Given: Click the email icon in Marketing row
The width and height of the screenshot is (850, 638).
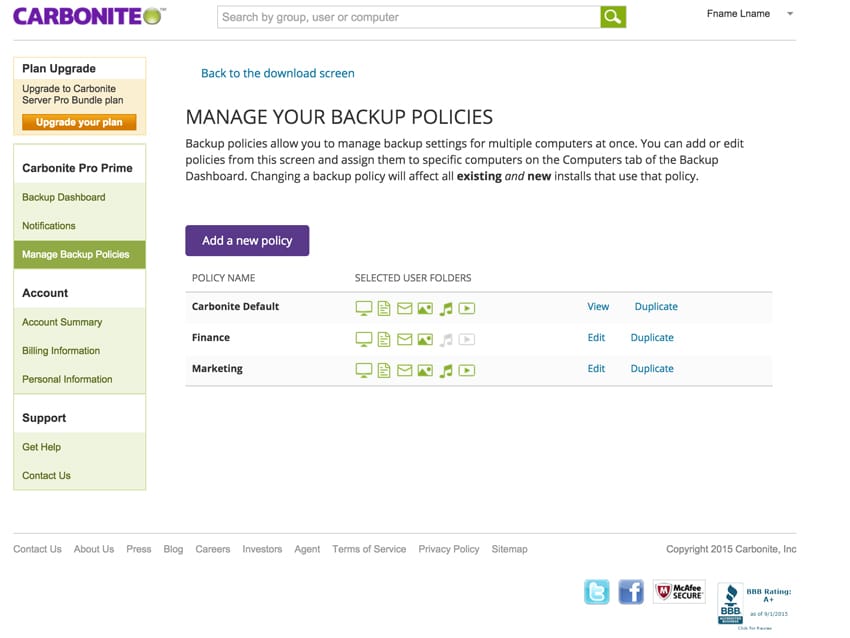Looking at the screenshot, I should click(x=404, y=370).
